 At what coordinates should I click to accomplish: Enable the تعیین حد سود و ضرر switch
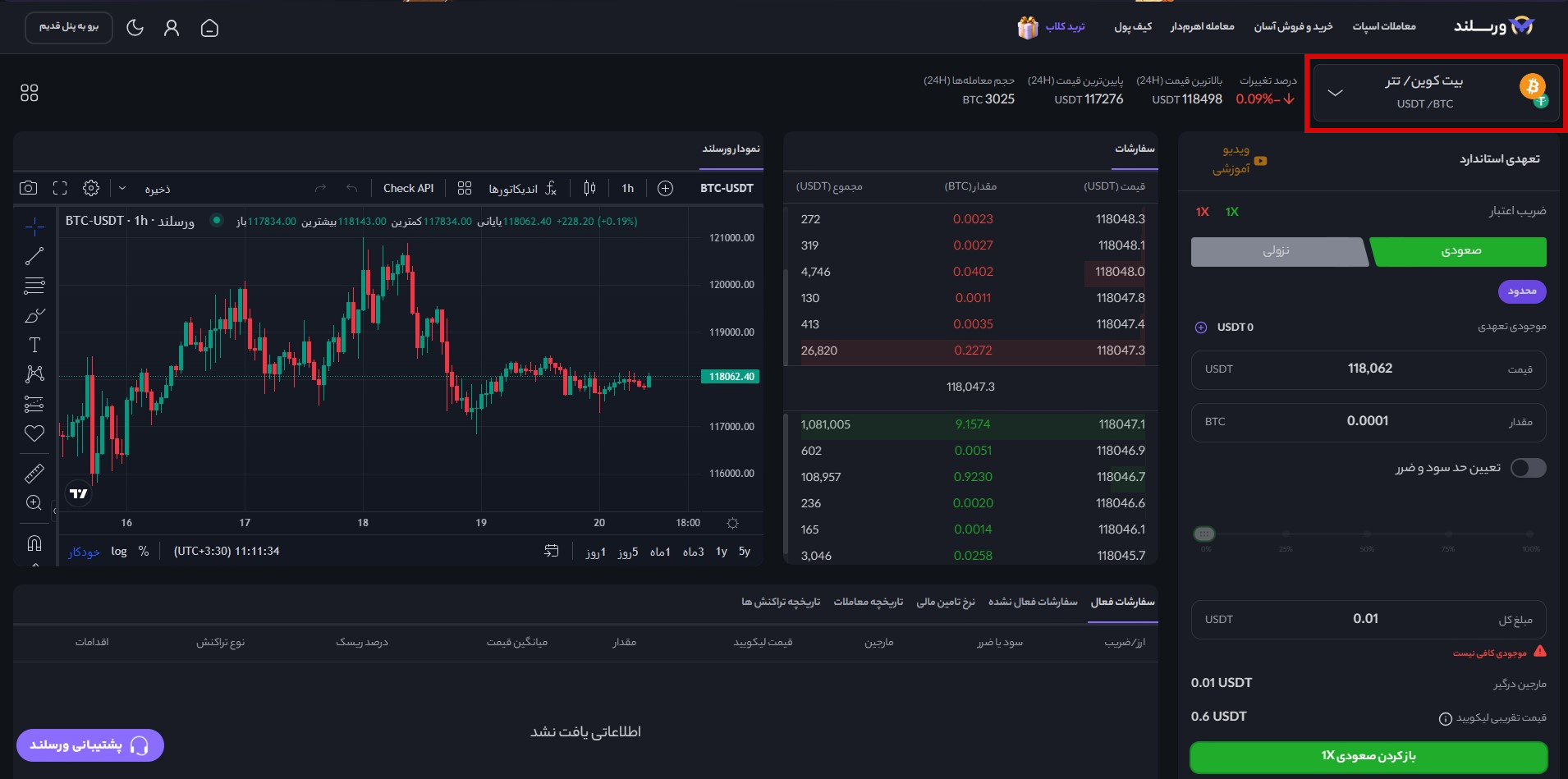click(x=1529, y=468)
